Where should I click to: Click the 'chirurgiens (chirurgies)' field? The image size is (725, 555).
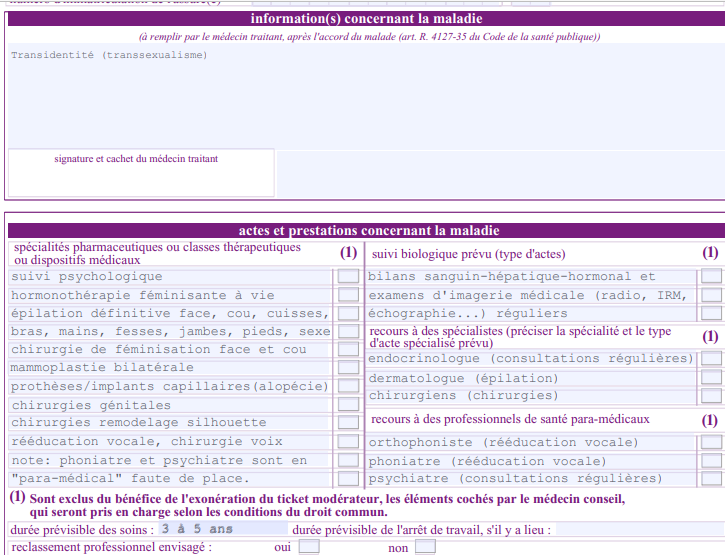pos(531,395)
